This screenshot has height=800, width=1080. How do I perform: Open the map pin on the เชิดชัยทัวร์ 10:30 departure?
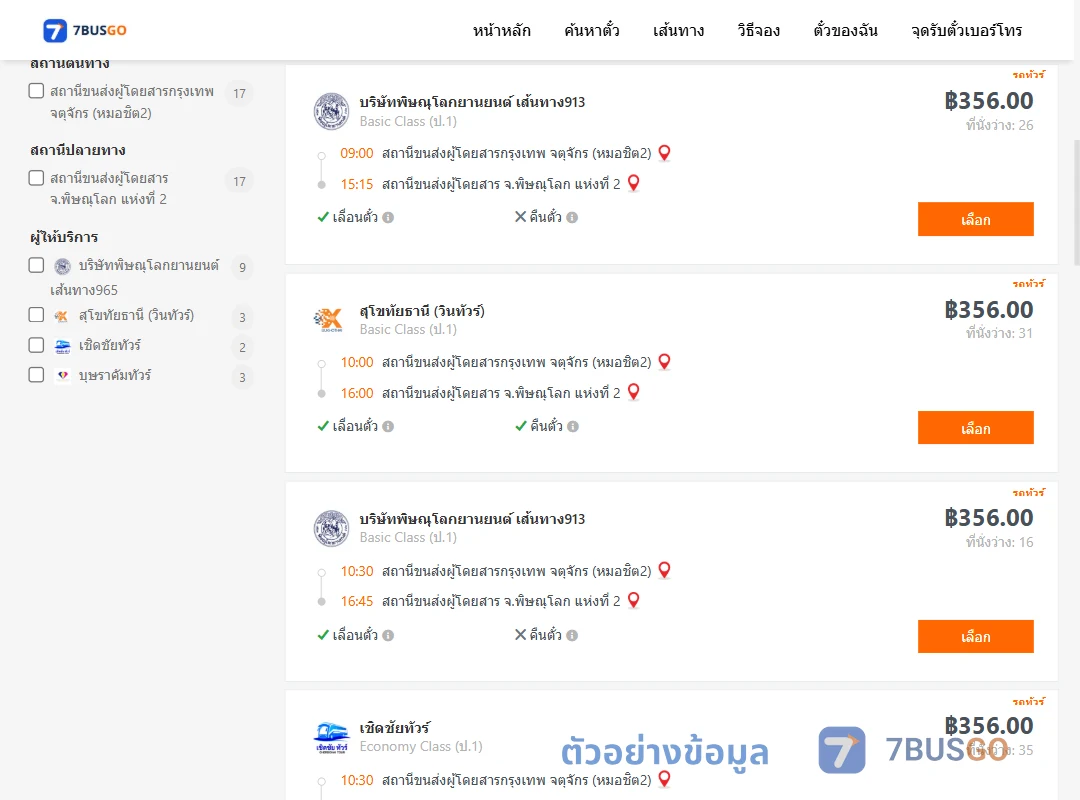click(664, 779)
